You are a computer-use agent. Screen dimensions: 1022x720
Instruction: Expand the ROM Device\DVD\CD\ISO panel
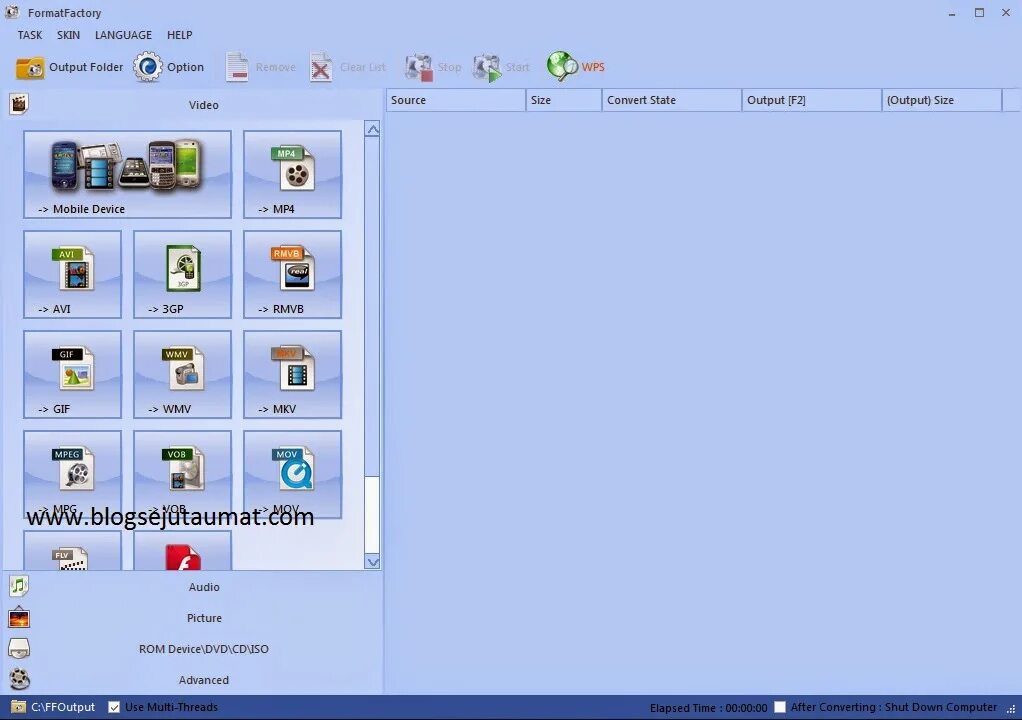point(193,649)
